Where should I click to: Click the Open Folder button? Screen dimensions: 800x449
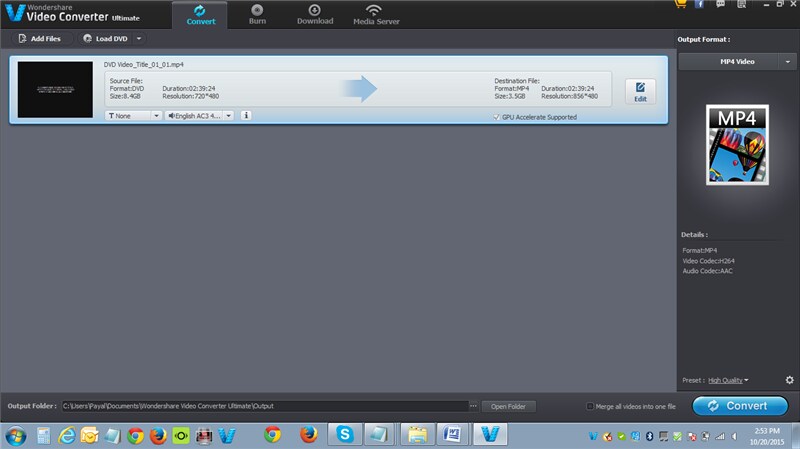pyautogui.click(x=508, y=407)
